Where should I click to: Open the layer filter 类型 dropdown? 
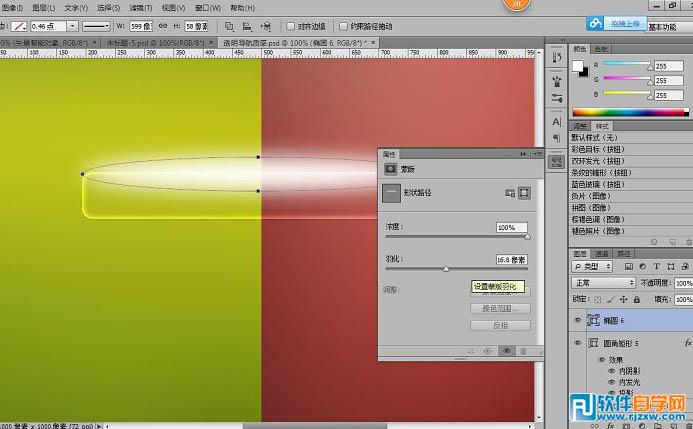tap(592, 266)
